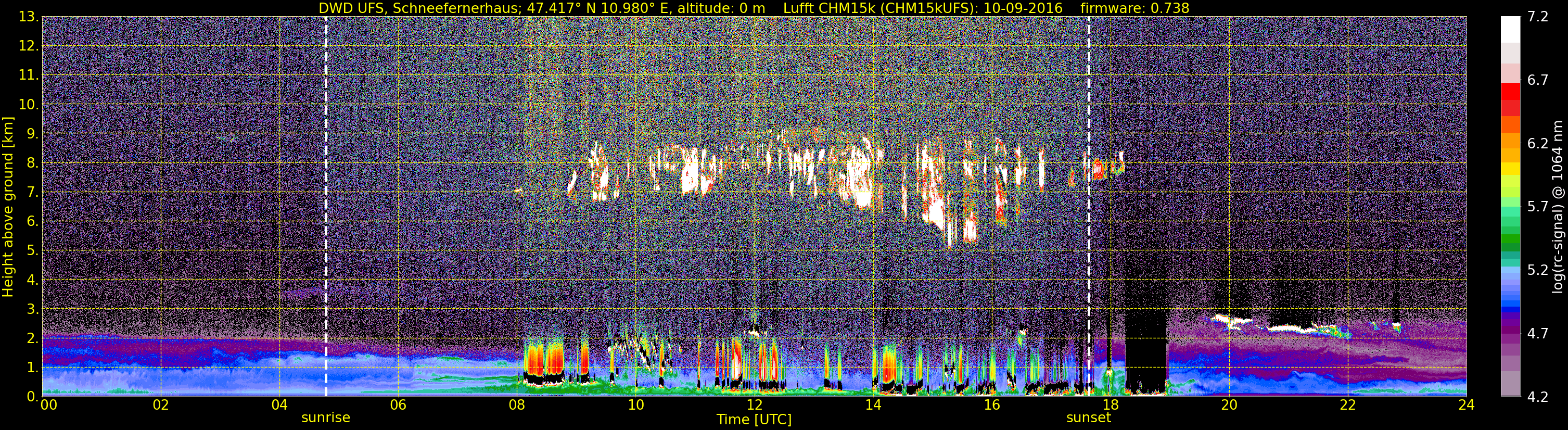
Task: Click the 5.7 value on the colorbar
Action: 1538,207
